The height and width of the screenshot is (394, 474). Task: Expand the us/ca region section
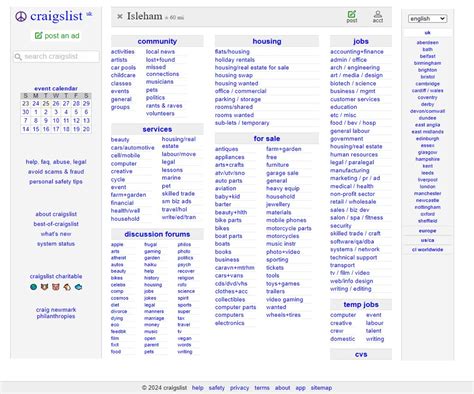427,240
